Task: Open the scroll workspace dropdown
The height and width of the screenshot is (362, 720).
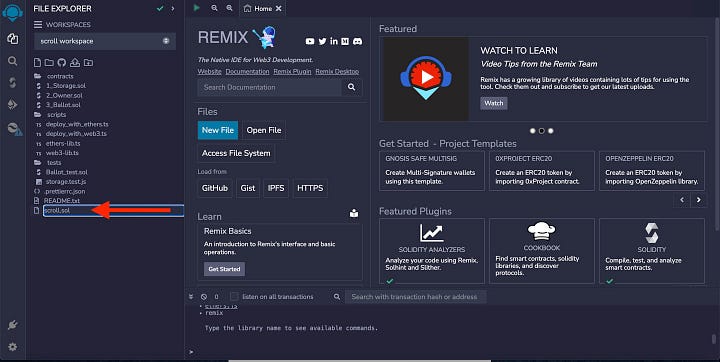Action: (105, 41)
